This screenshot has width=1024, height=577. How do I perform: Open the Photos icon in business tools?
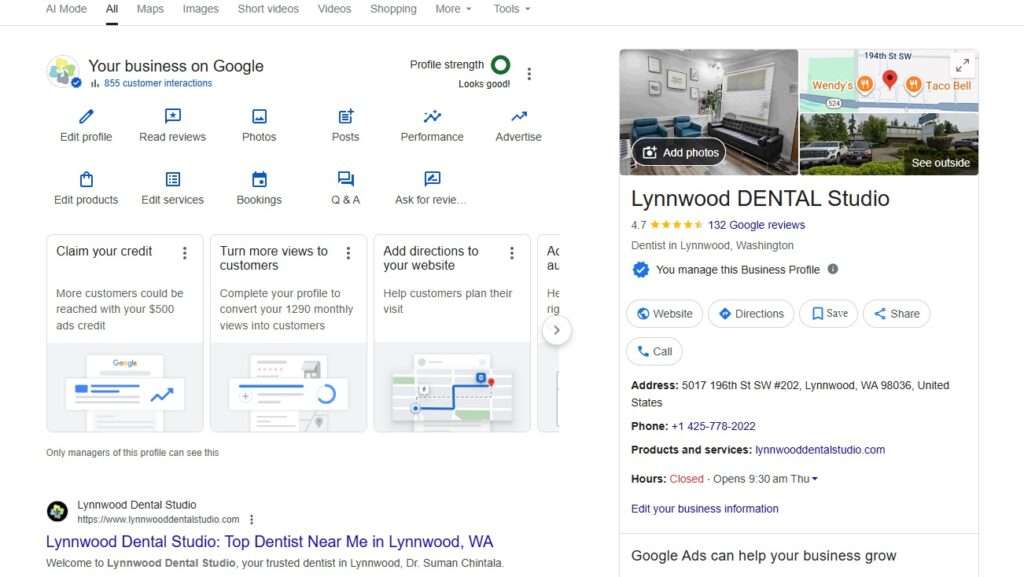coord(259,117)
